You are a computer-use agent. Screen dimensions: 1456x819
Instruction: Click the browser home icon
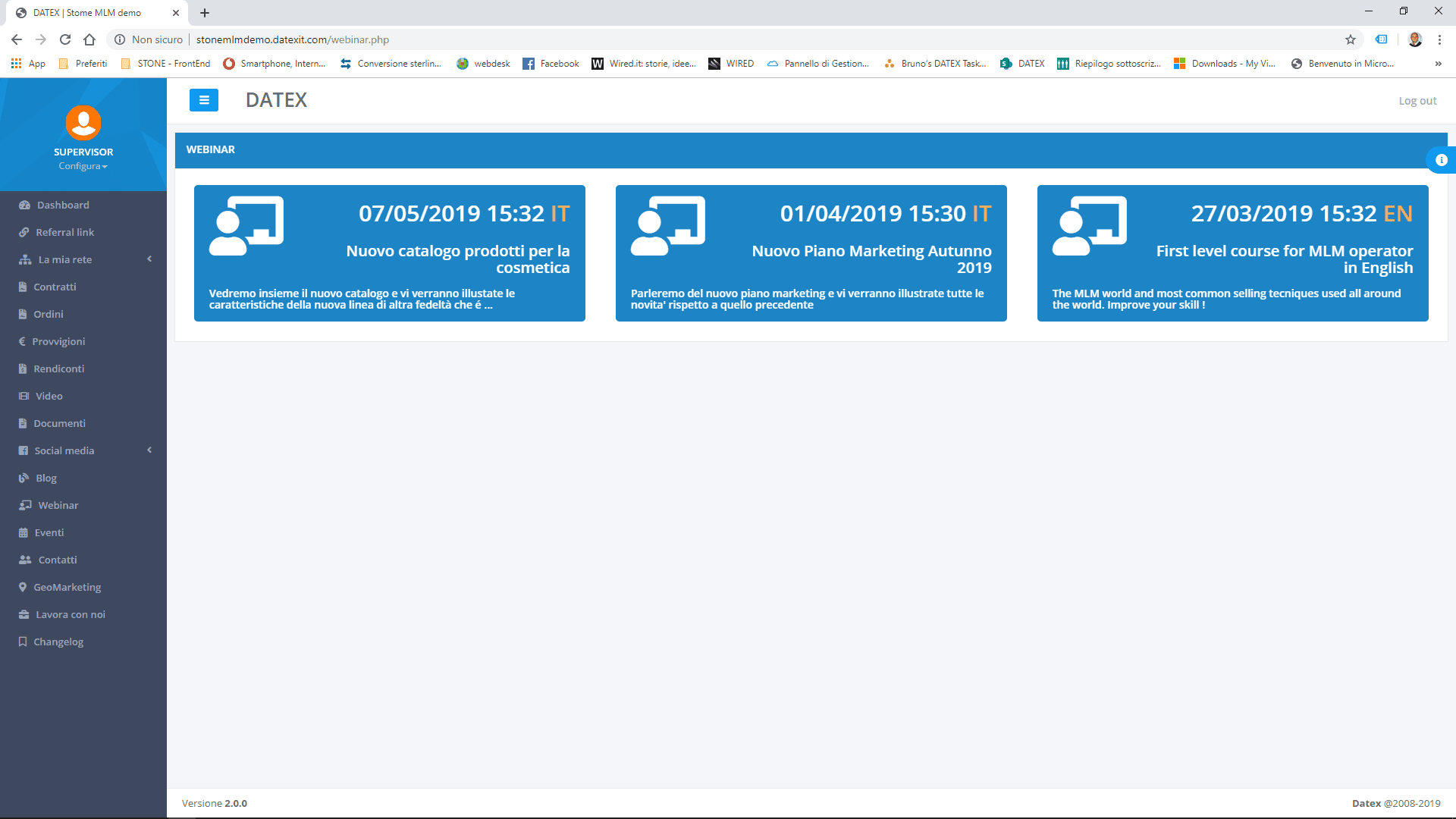(89, 39)
